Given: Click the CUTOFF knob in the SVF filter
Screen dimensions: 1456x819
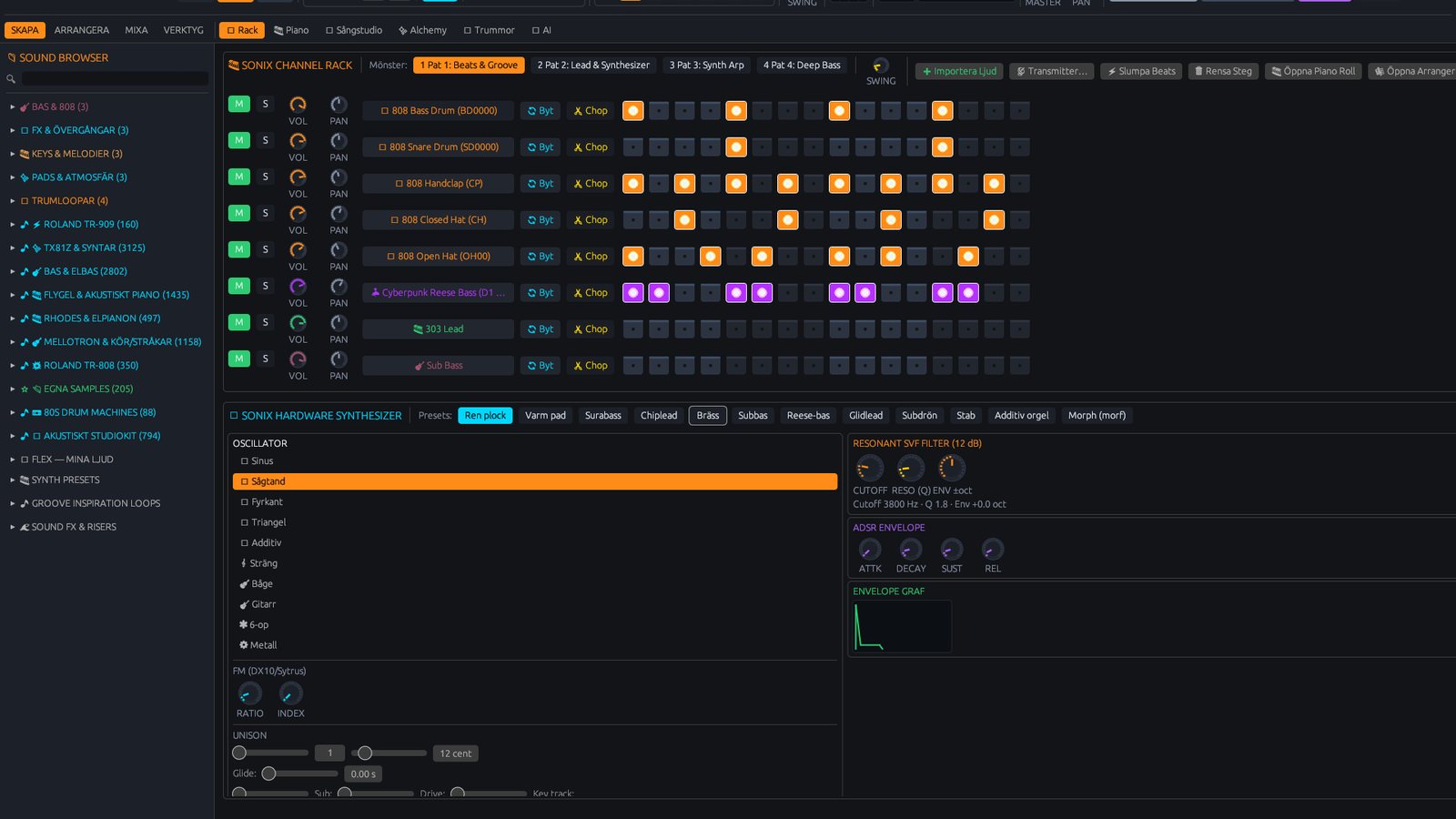Looking at the screenshot, I should [x=870, y=469].
